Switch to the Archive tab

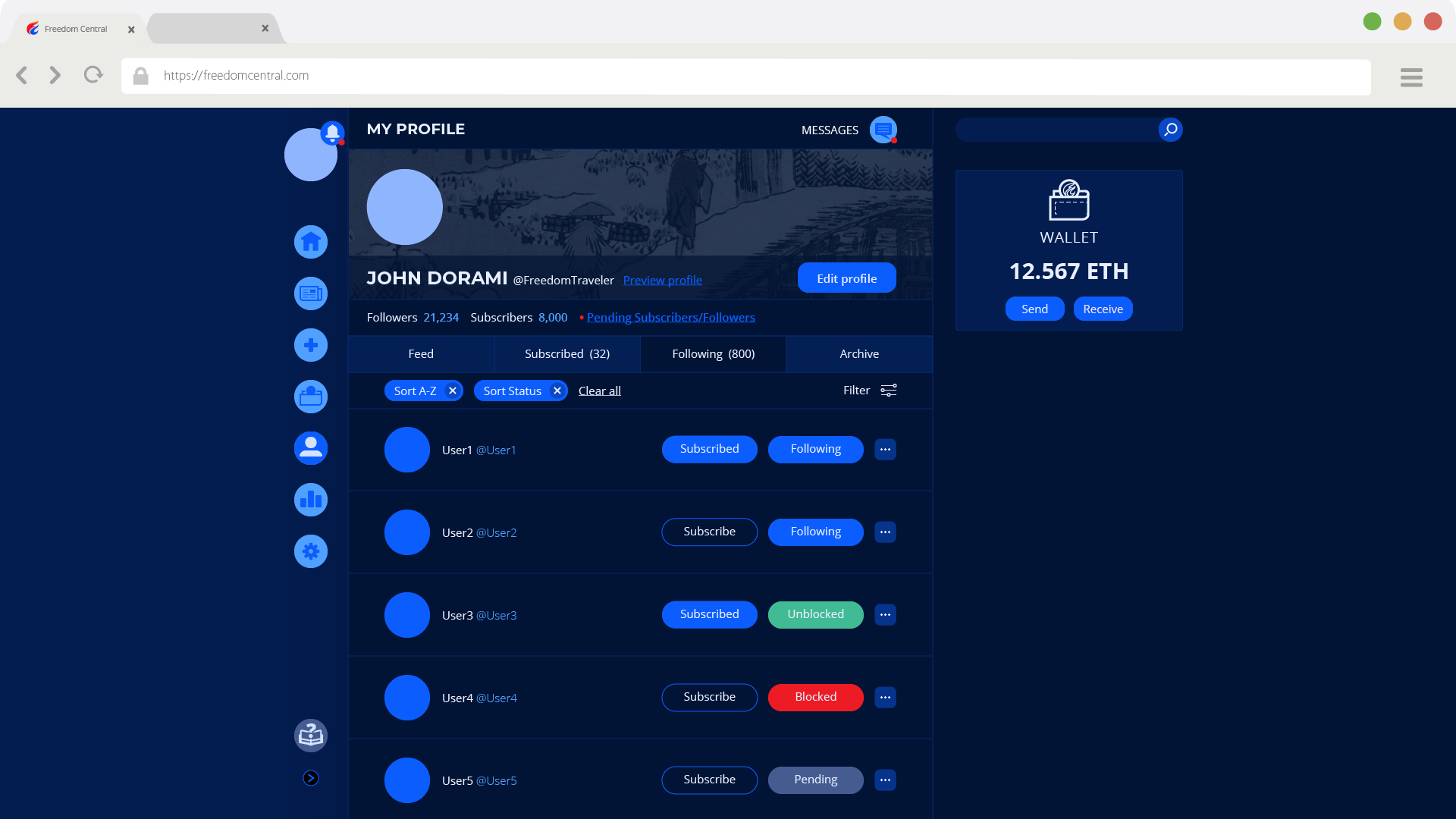tap(859, 354)
